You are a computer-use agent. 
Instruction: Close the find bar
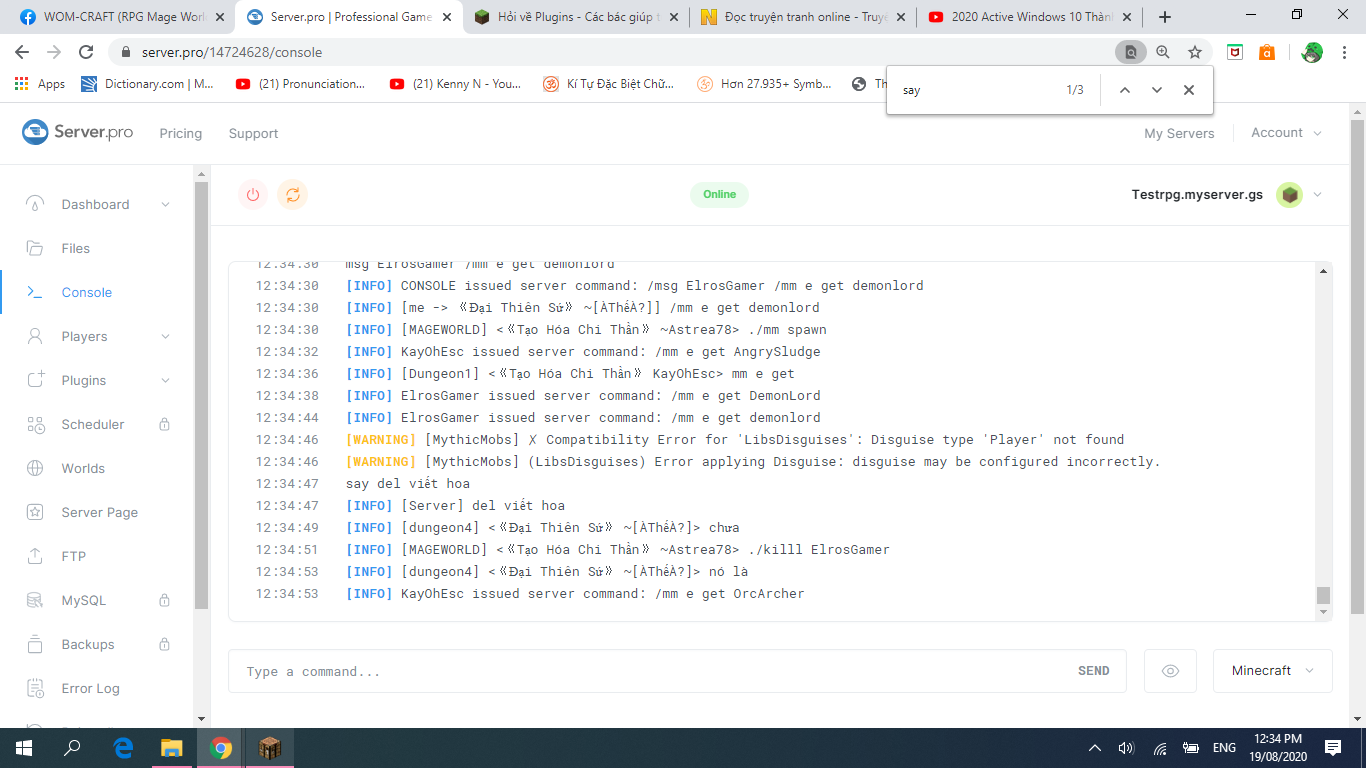1189,90
